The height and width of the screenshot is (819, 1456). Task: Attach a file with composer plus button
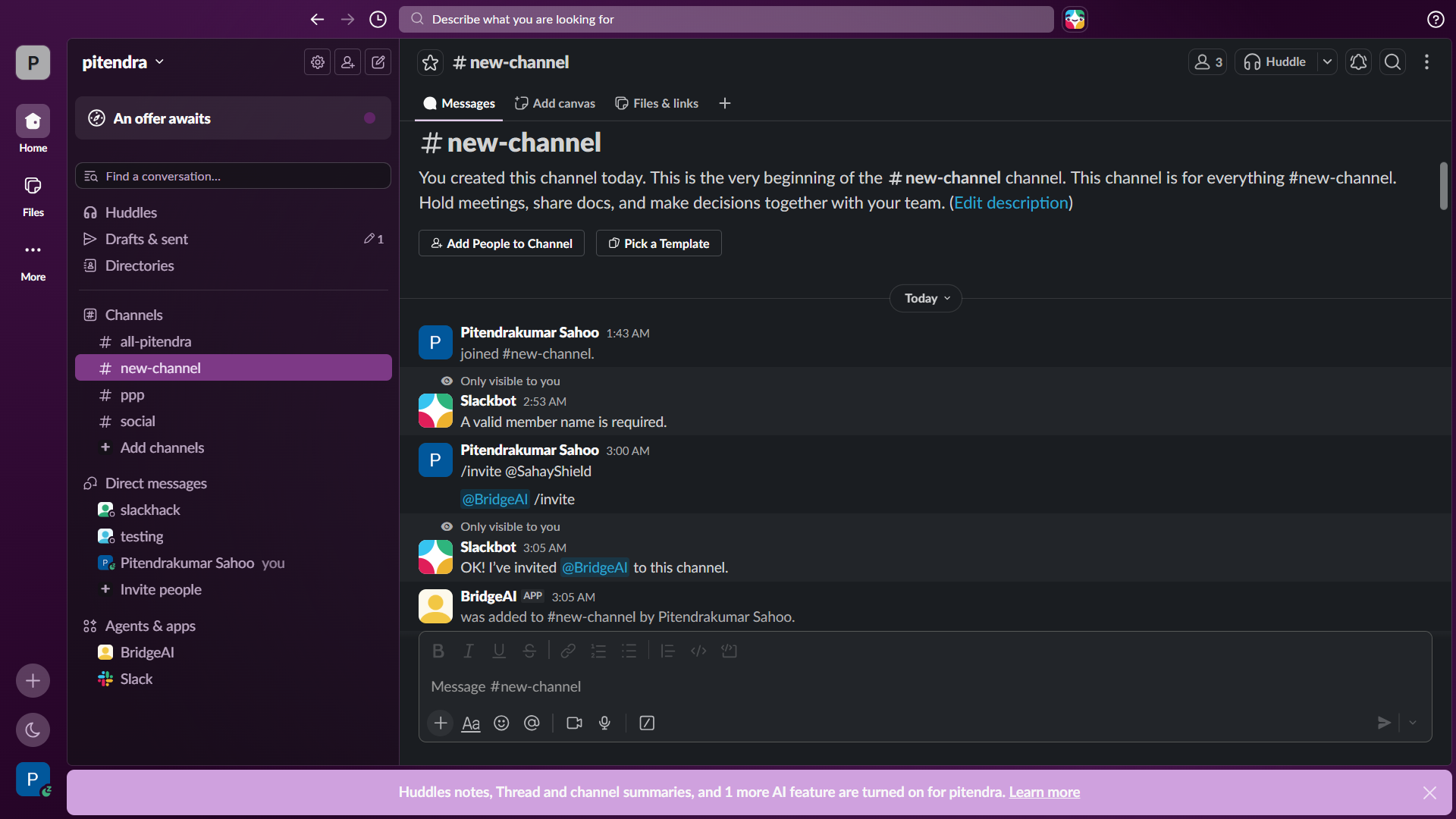(x=441, y=723)
